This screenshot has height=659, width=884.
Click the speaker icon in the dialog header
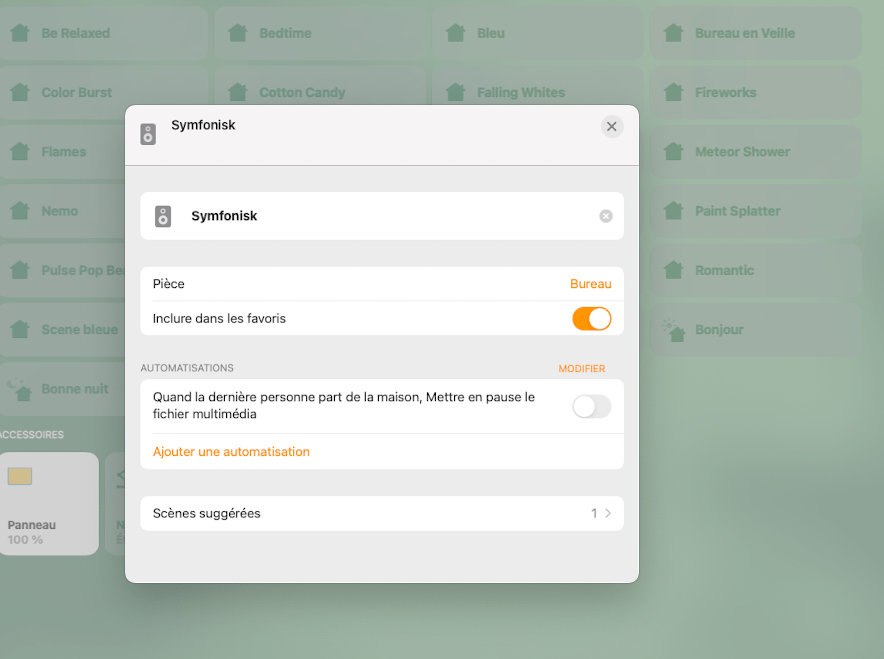coord(148,134)
